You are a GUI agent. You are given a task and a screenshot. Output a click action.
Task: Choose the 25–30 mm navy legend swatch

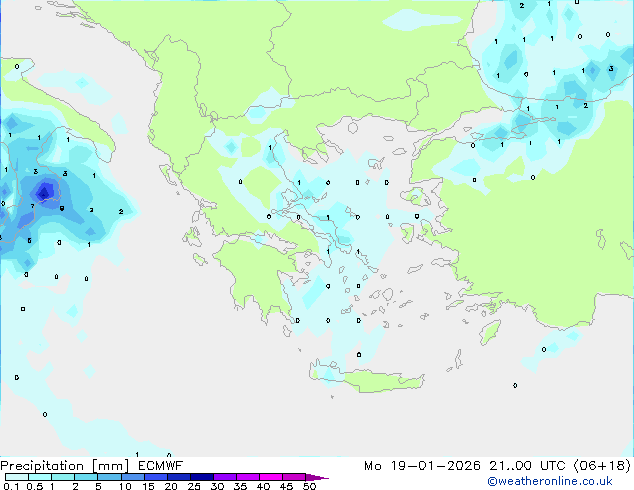point(202,477)
